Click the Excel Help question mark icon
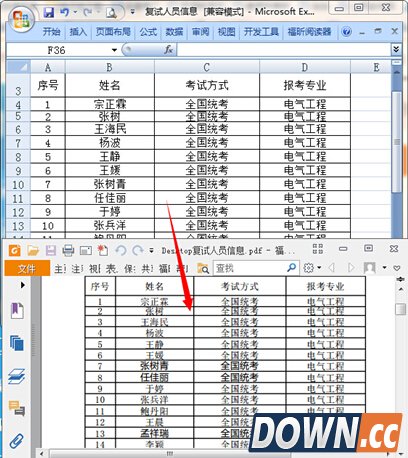This screenshot has height=458, width=408. (347, 32)
